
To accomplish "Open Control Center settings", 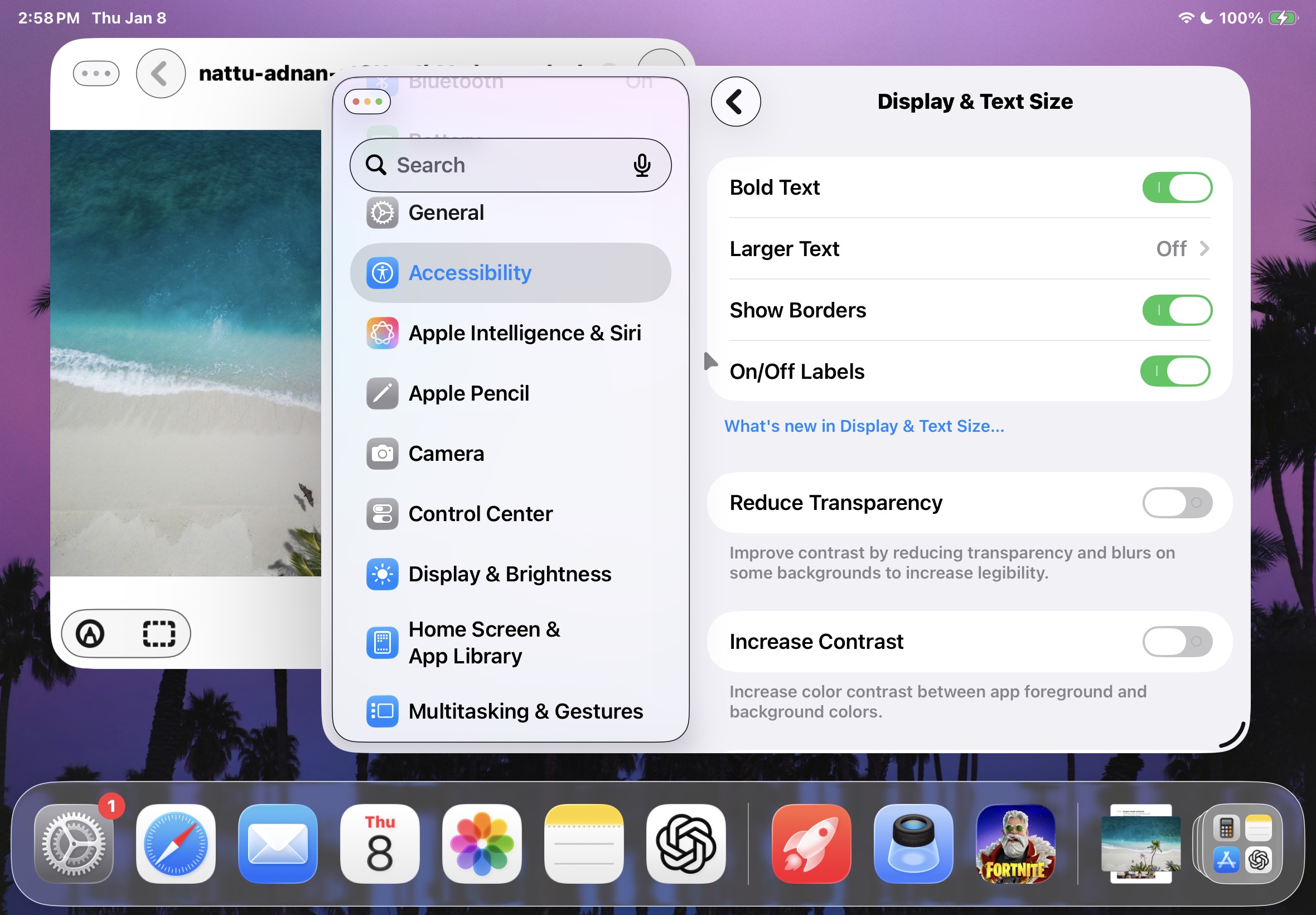I will (480, 514).
